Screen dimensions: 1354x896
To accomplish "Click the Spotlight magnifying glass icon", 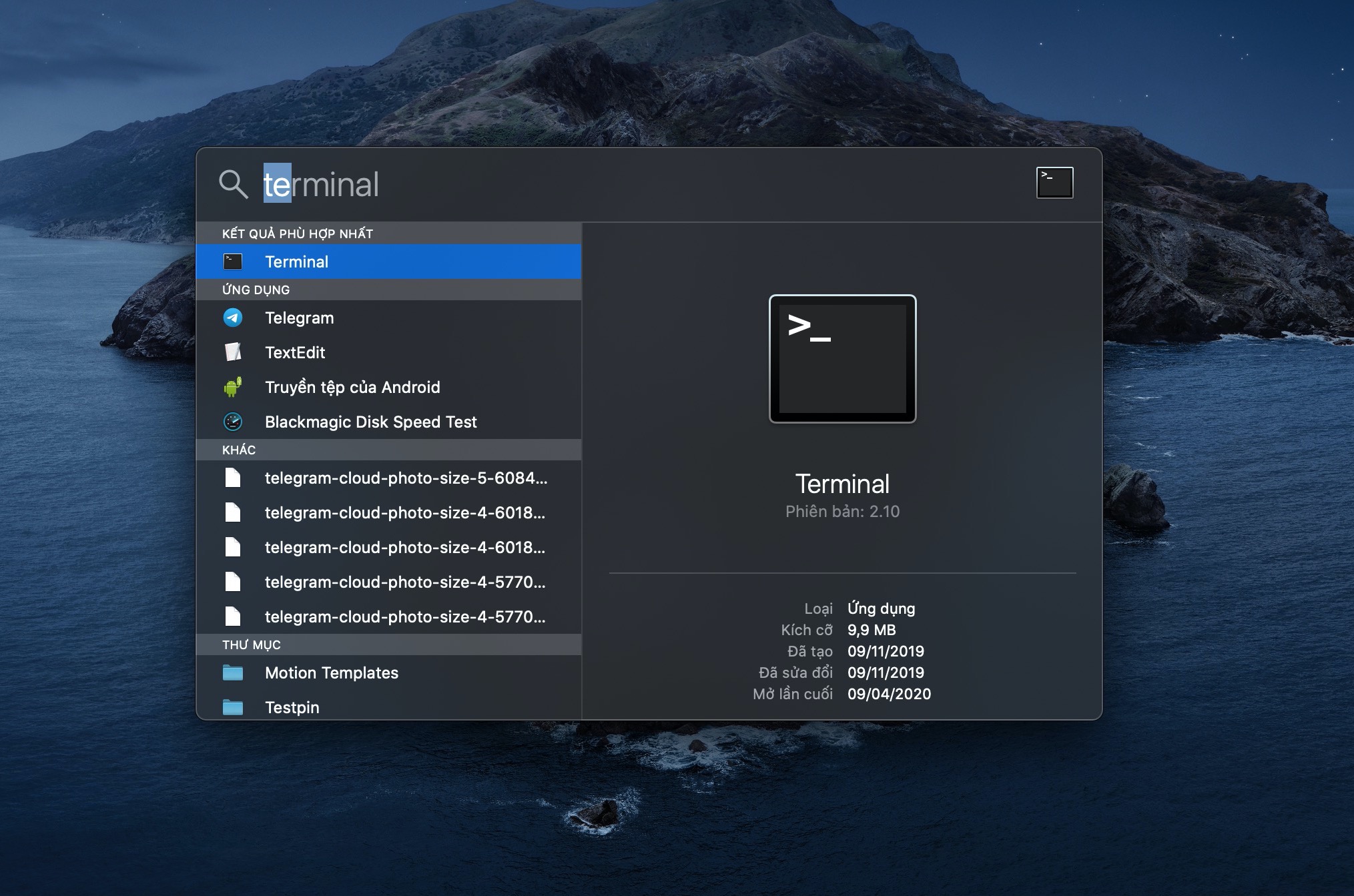I will click(233, 184).
